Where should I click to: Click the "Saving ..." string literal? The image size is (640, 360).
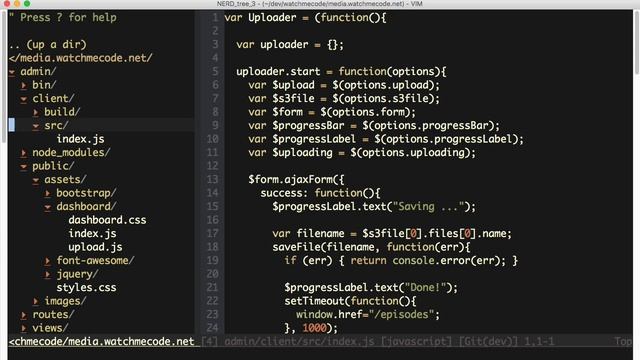(x=428, y=207)
